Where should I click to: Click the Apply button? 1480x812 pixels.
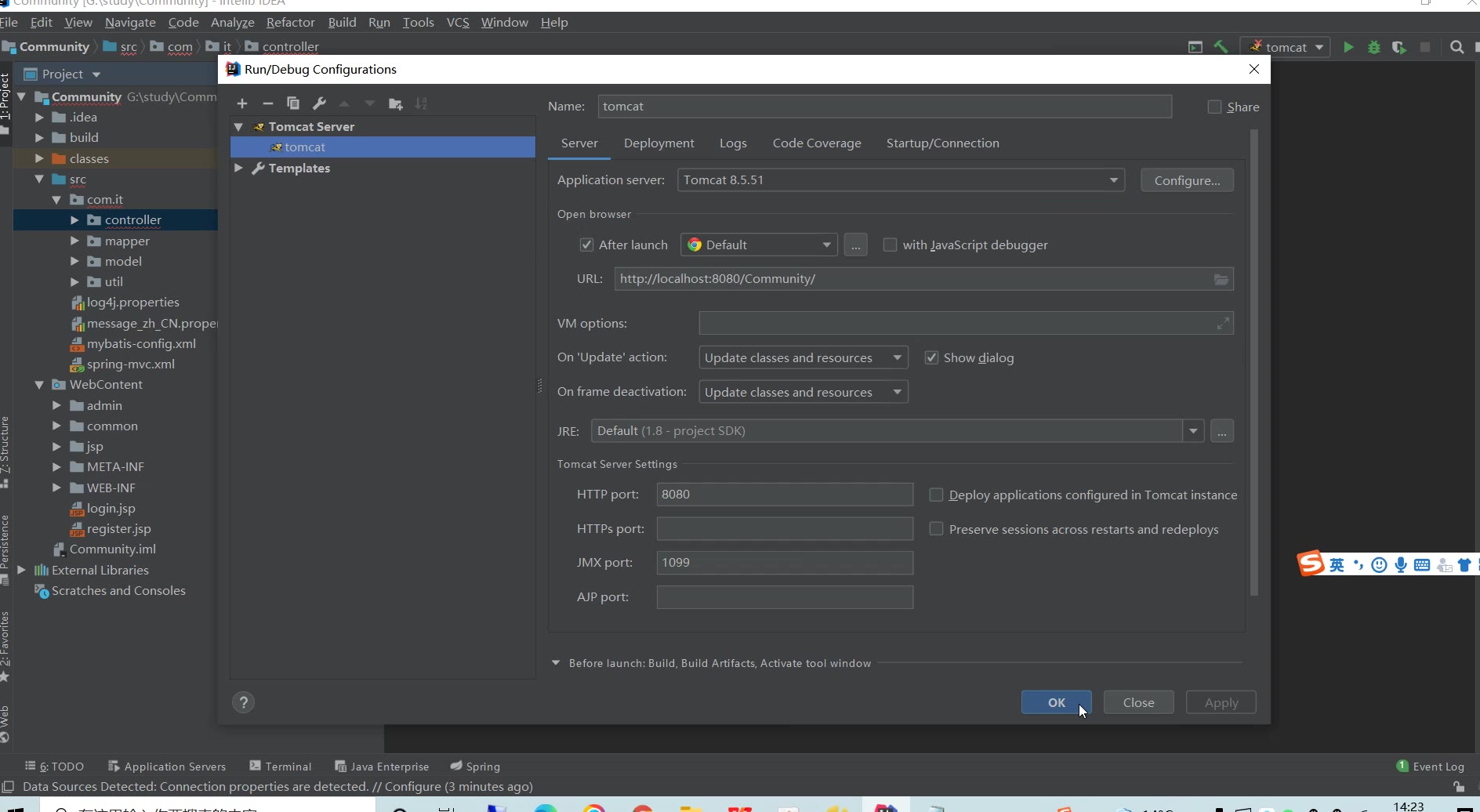[1221, 702]
